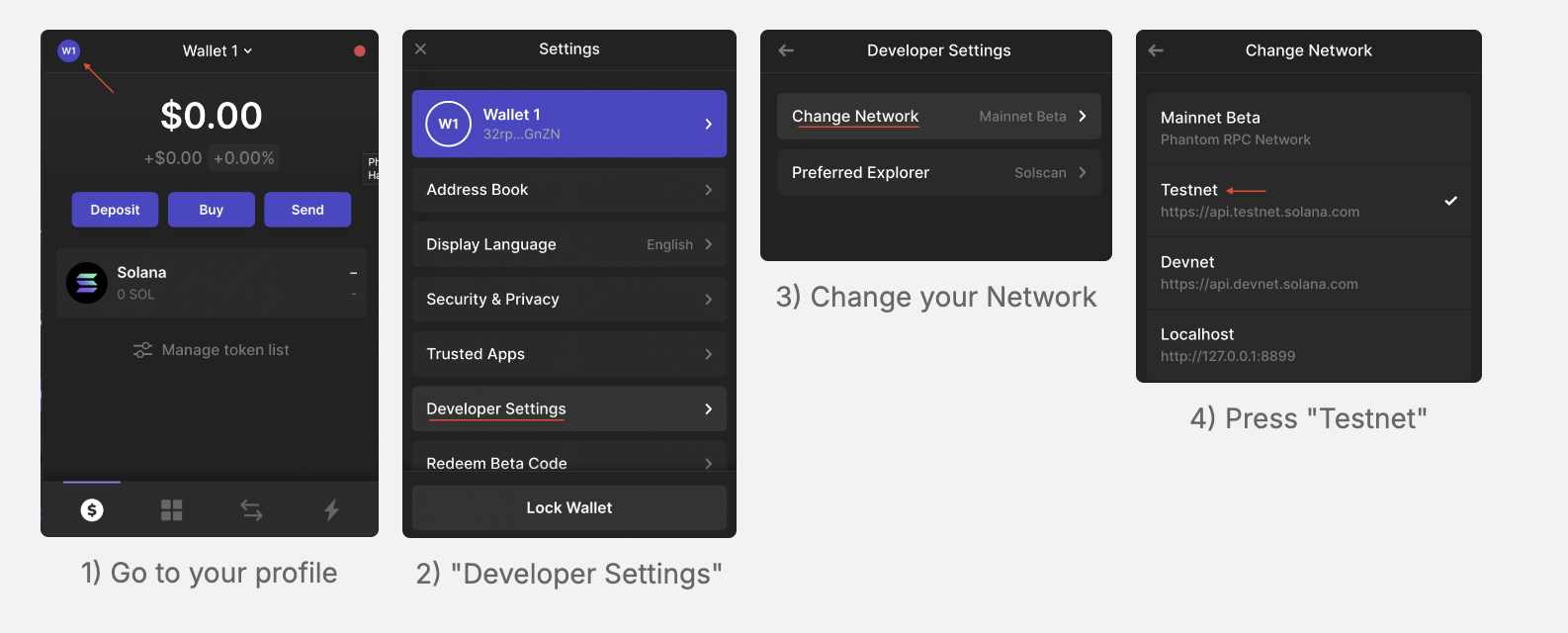The height and width of the screenshot is (633, 1568).
Task: Click the $0.00 wallet balance
Action: pos(212,116)
